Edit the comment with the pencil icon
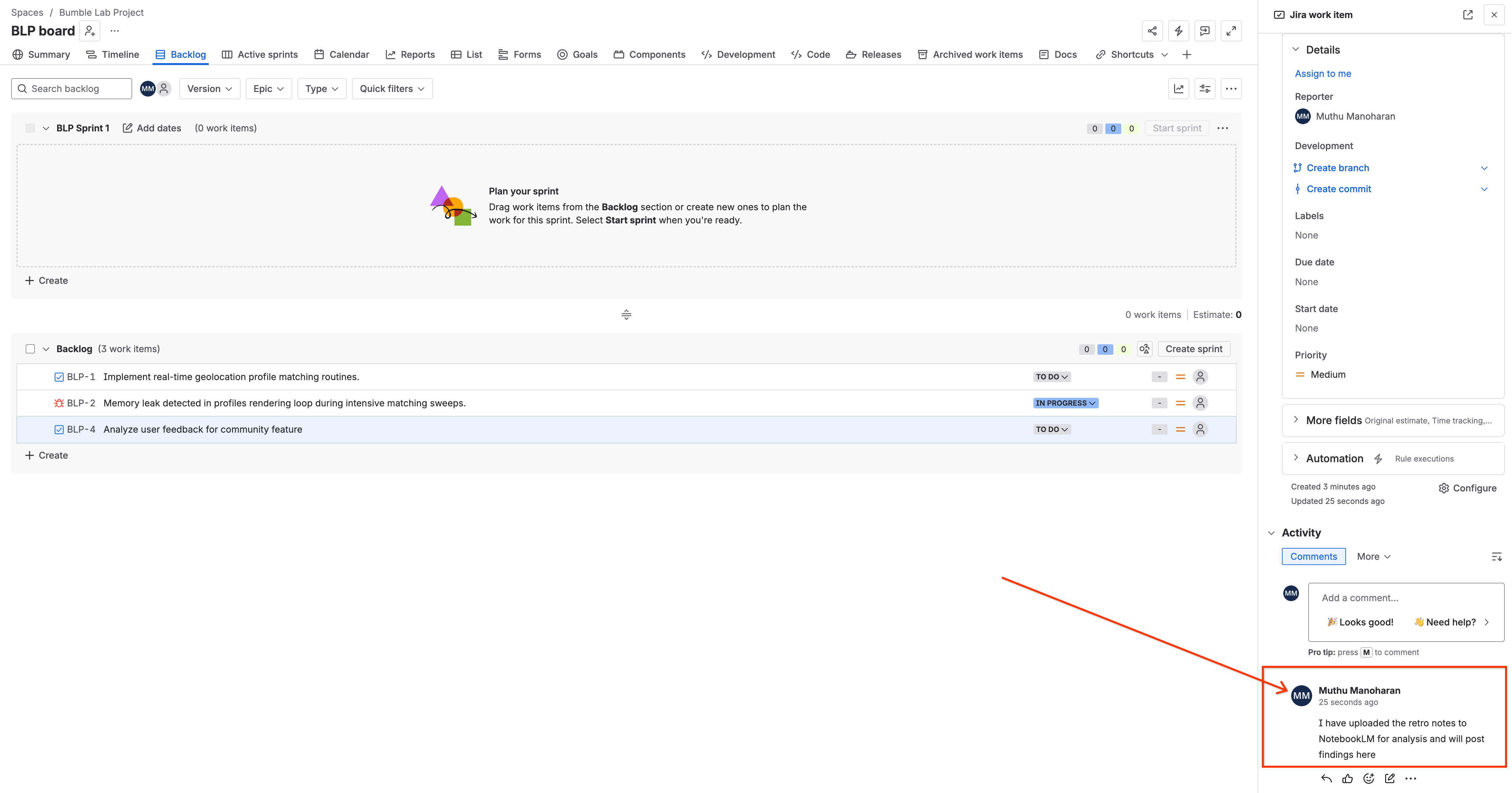 pos(1389,778)
